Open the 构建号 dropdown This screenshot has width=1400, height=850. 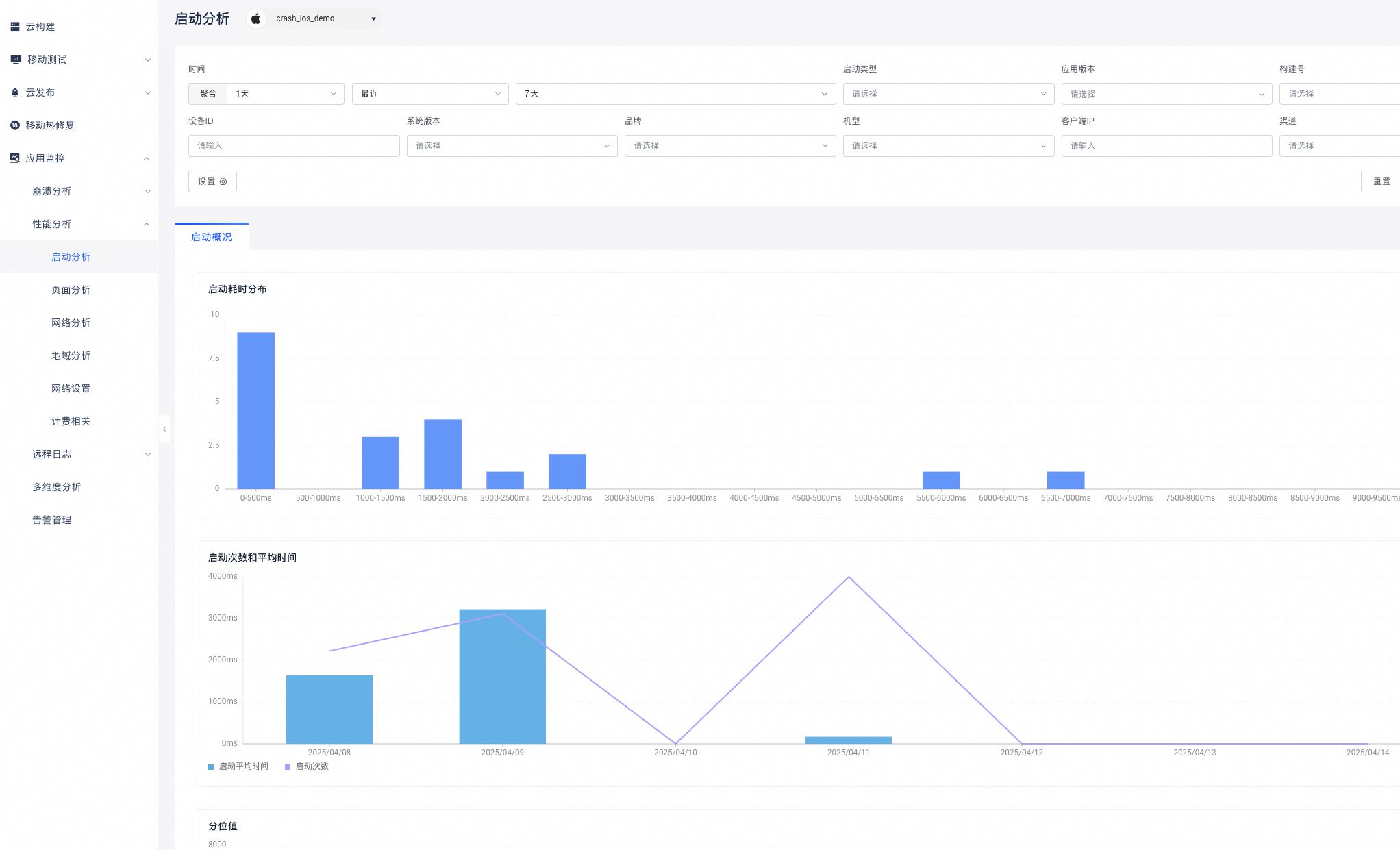coord(1340,94)
